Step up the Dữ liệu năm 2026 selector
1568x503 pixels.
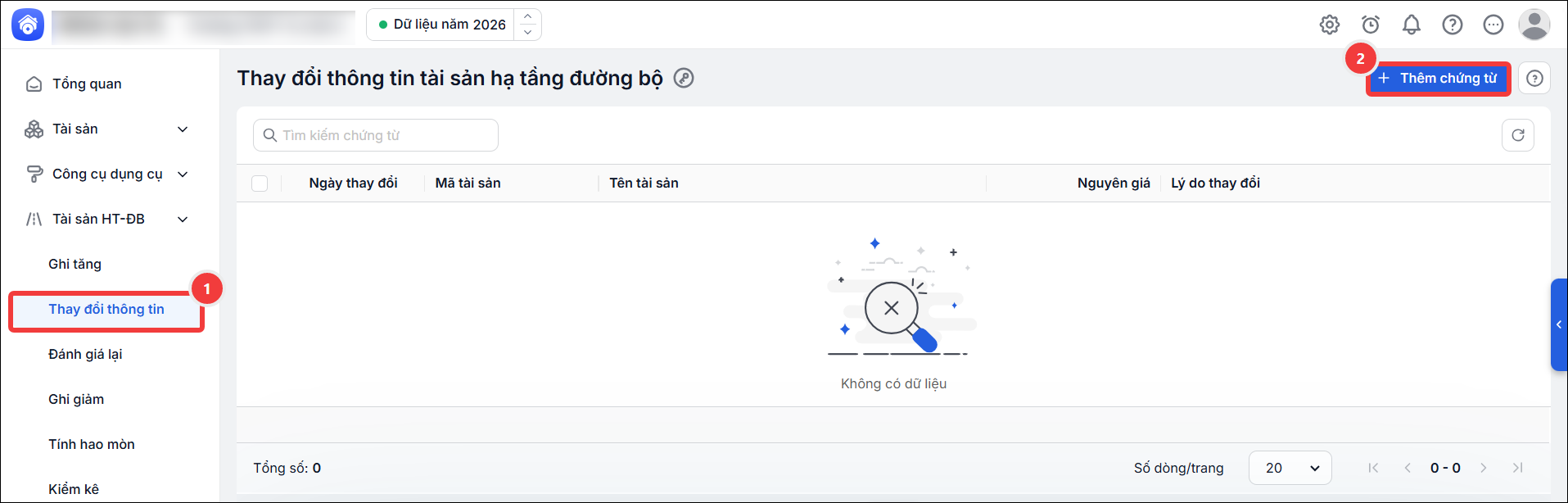528,16
